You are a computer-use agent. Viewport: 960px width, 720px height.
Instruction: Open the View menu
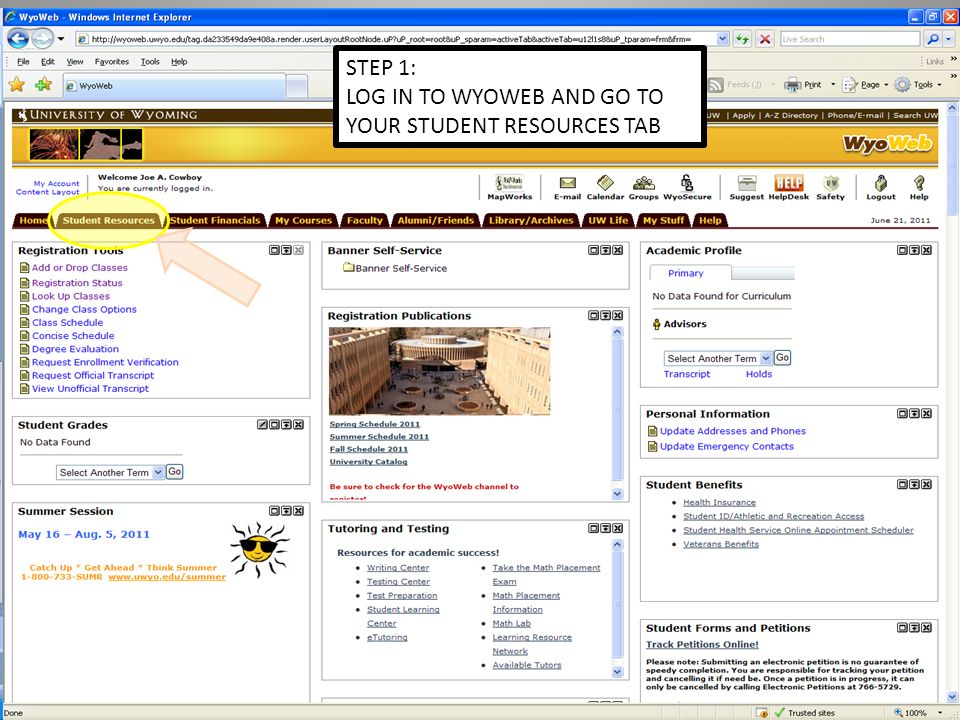coord(75,62)
